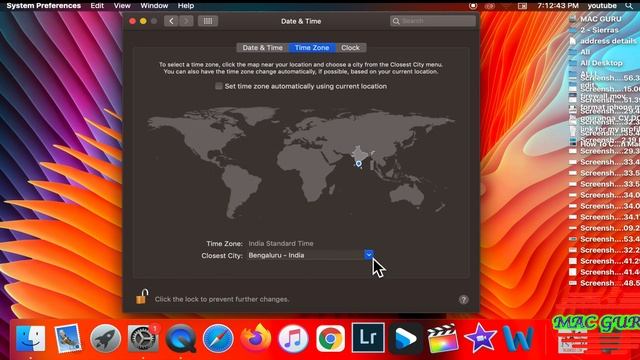Open Finder from the Dock
The image size is (640, 360).
[x=31, y=338]
